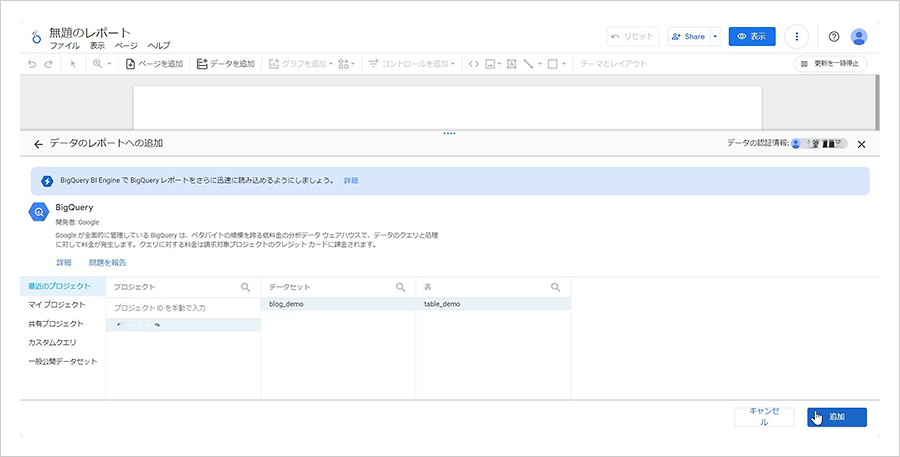Viewport: 900px width, 457px height.
Task: Select the line drawing tool icon
Action: [529, 64]
